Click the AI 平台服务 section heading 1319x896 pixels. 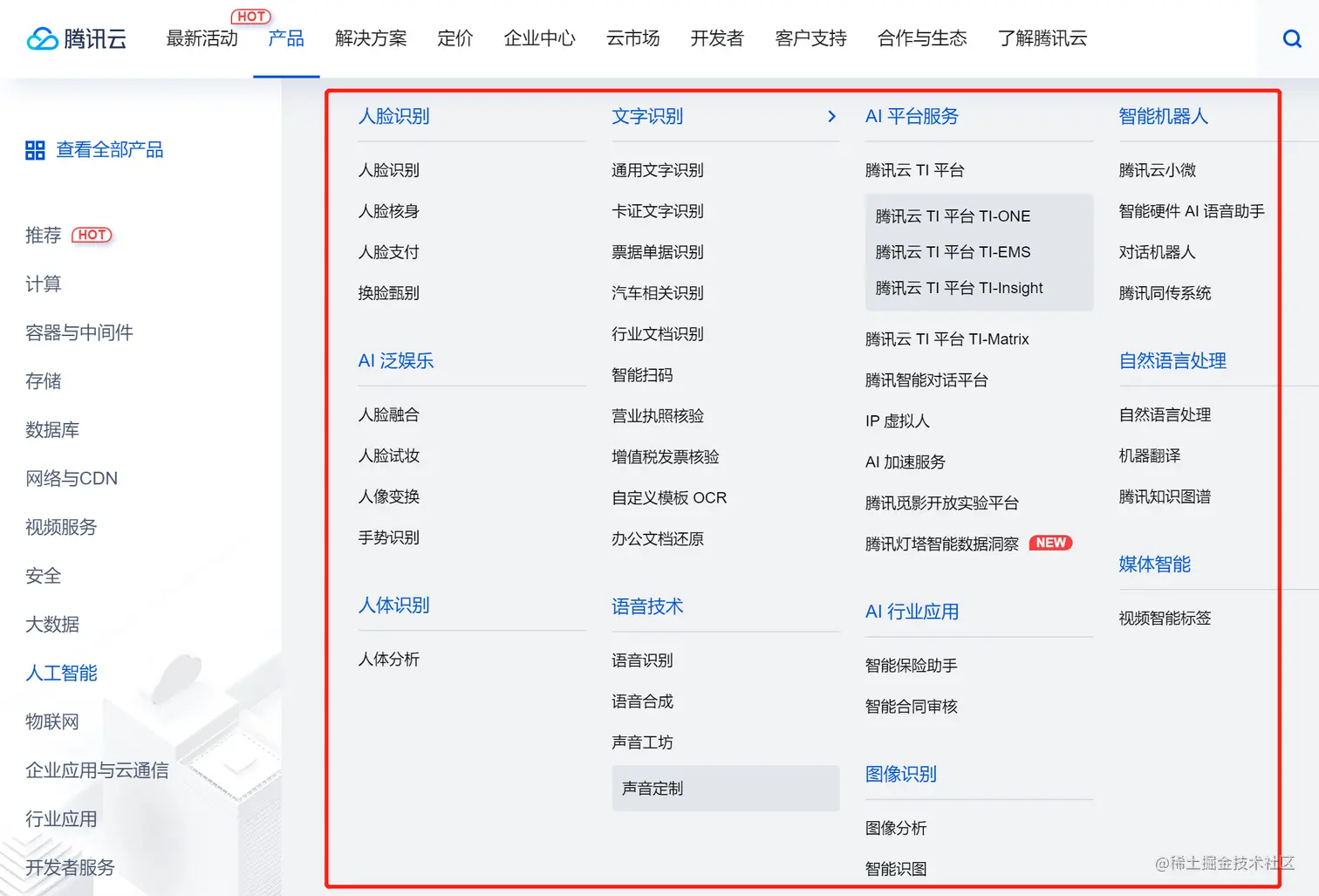pos(912,116)
